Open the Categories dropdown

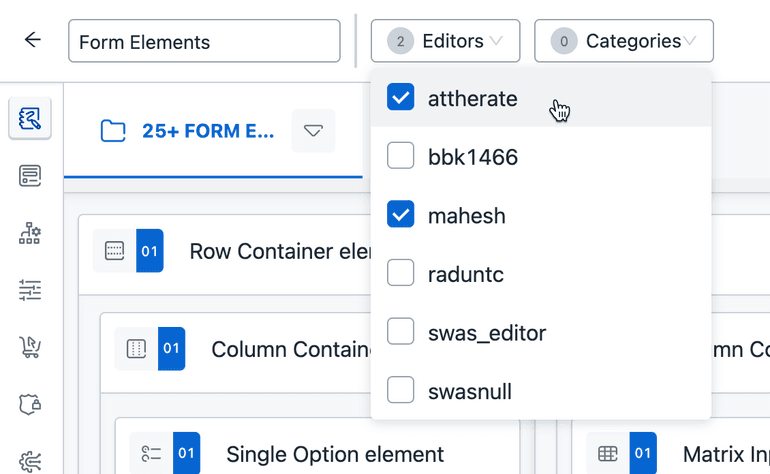click(x=624, y=41)
